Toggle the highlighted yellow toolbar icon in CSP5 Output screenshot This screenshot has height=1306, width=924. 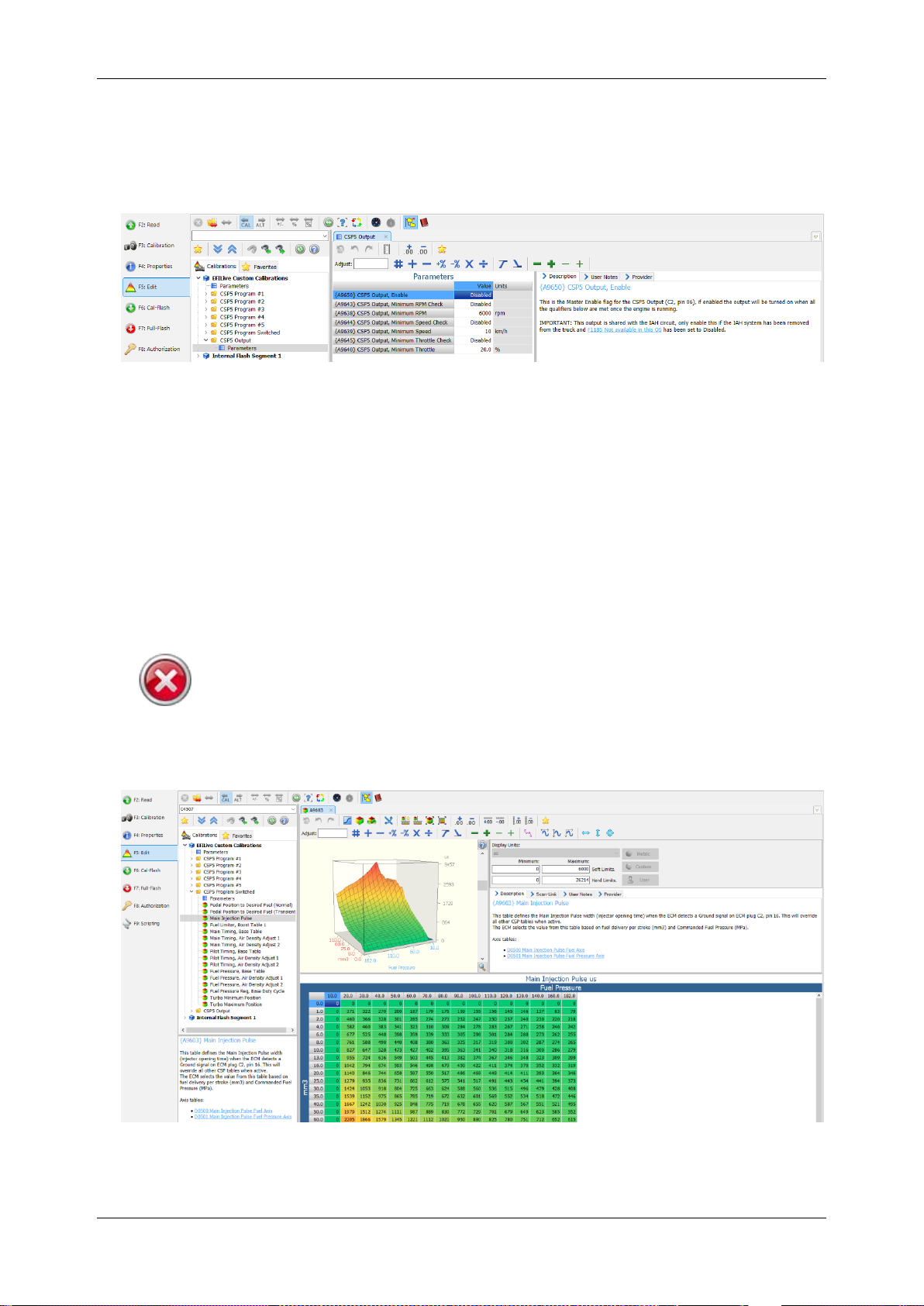tap(410, 222)
